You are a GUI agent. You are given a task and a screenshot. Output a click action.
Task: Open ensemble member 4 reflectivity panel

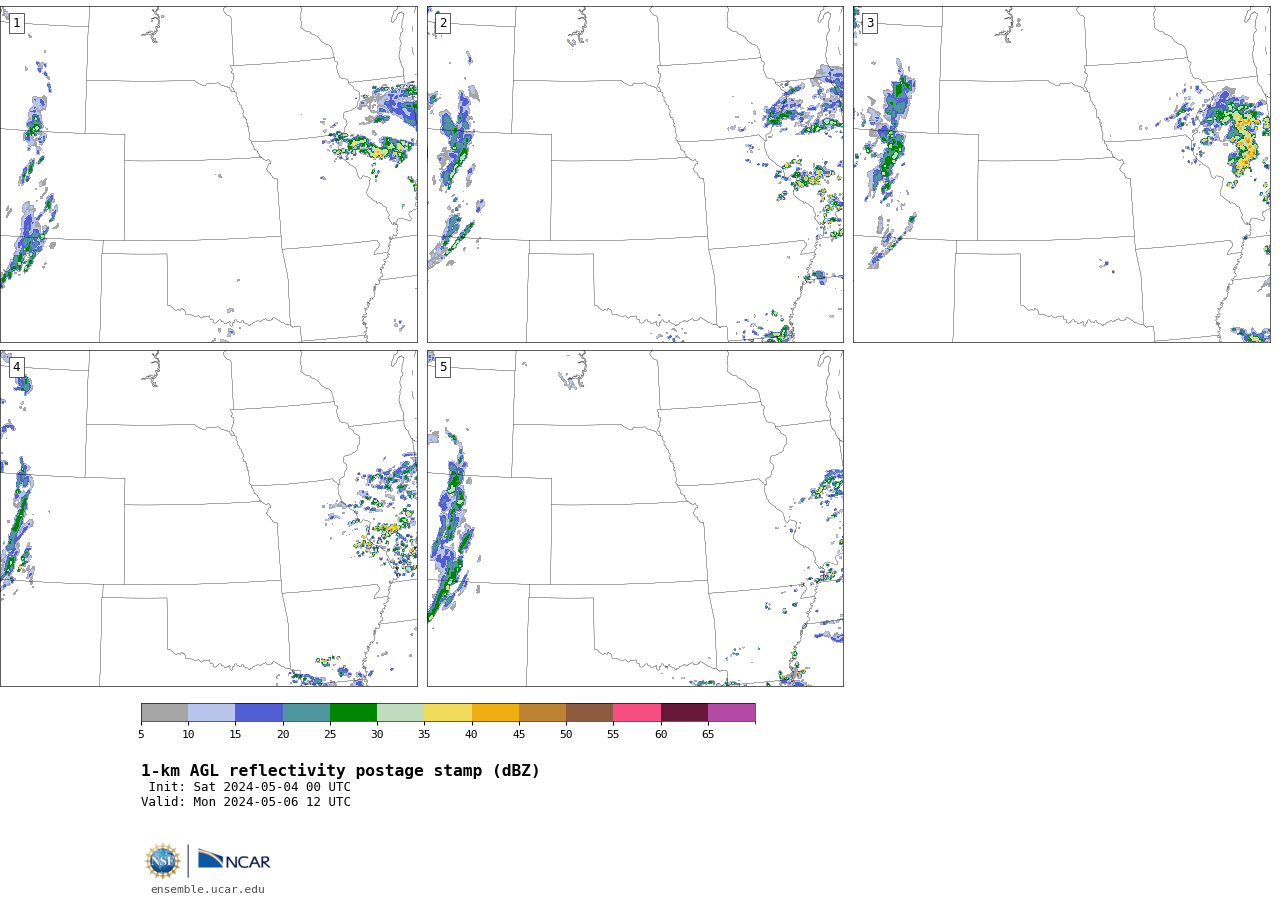[208, 518]
